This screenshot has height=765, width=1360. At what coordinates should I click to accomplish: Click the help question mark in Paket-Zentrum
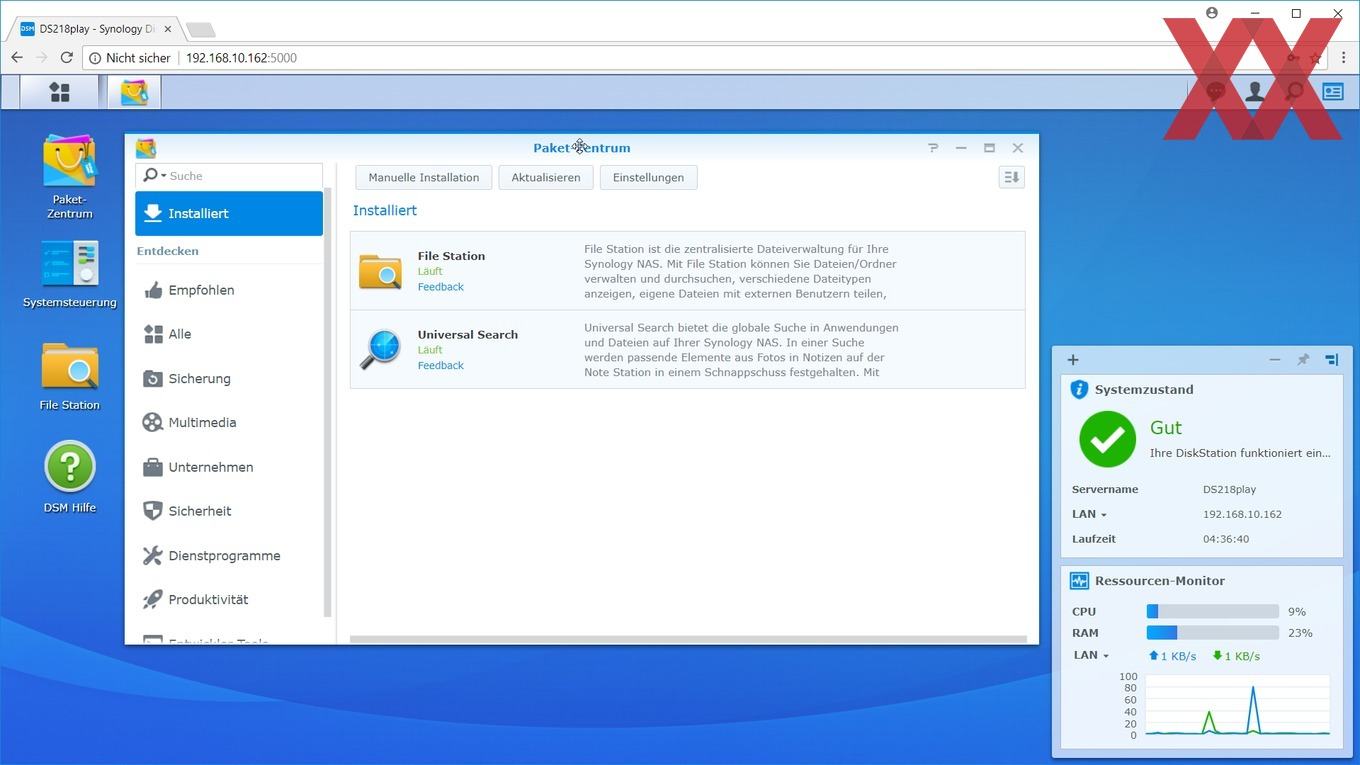(x=933, y=147)
